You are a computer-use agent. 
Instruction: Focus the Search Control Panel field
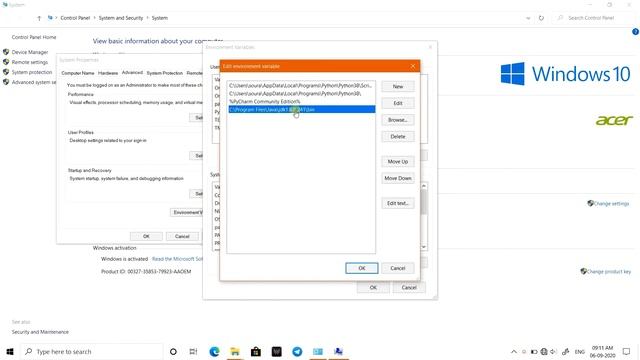click(592, 18)
